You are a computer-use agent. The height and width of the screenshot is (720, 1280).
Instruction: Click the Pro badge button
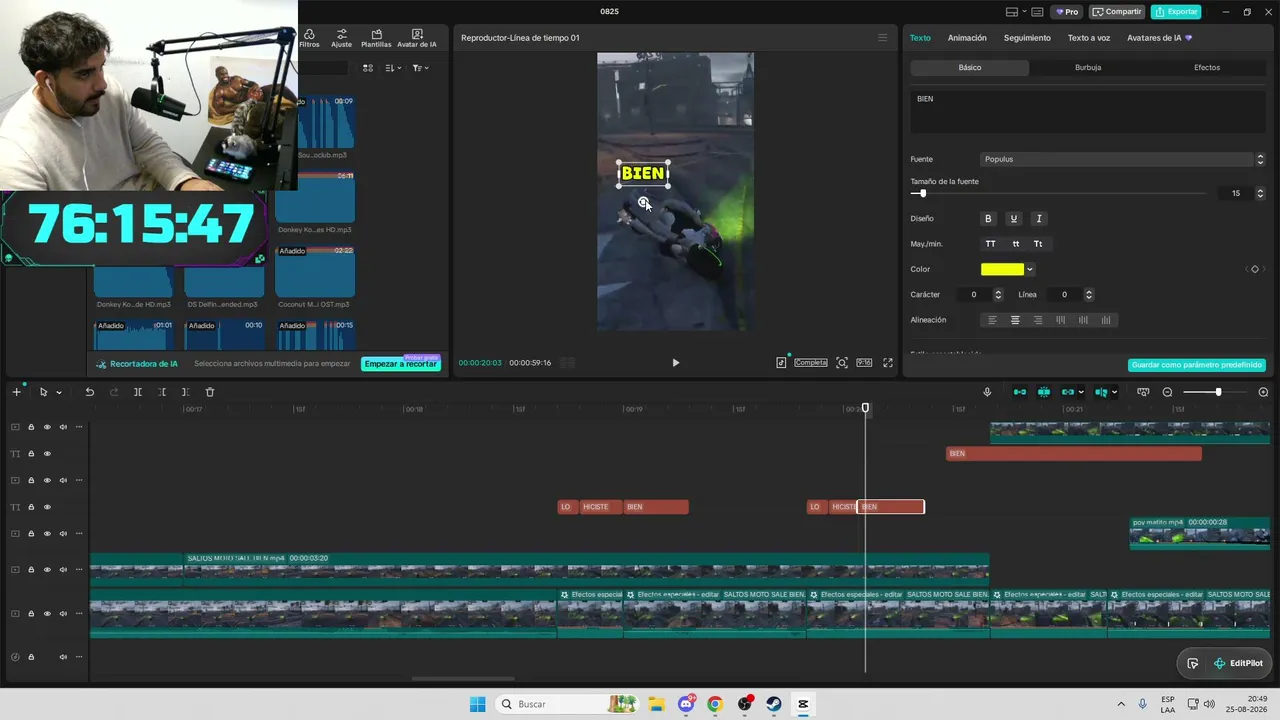1066,12
